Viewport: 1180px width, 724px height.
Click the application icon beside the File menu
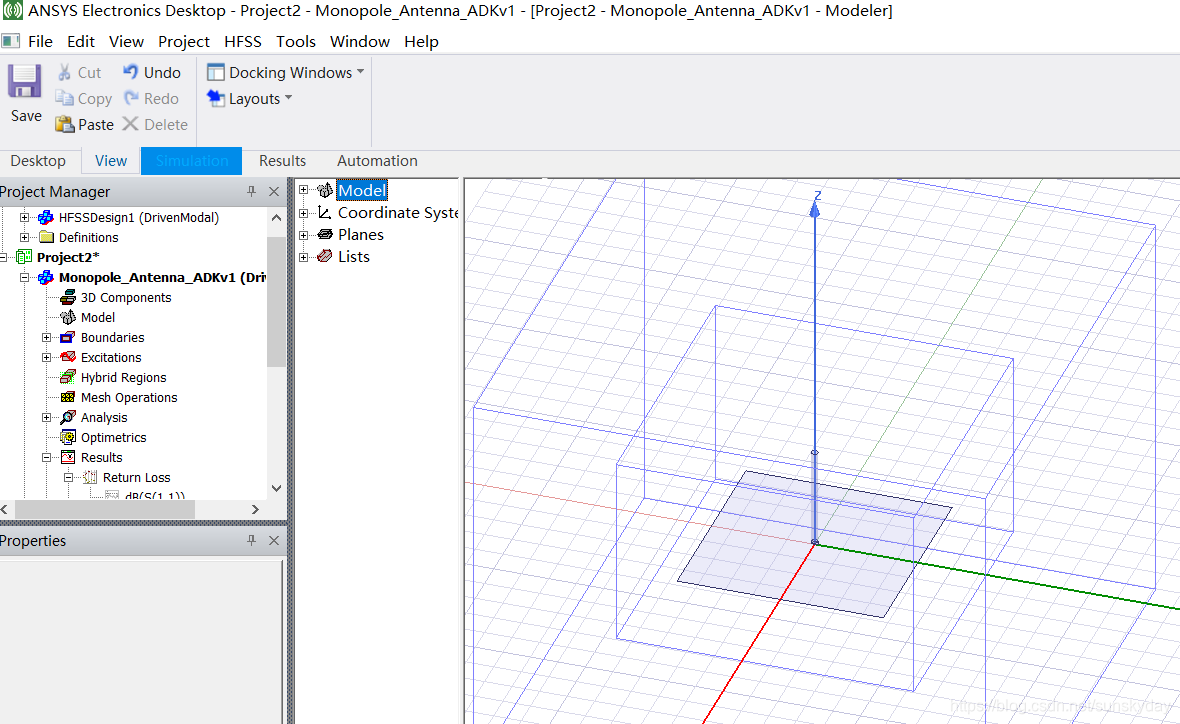point(11,41)
